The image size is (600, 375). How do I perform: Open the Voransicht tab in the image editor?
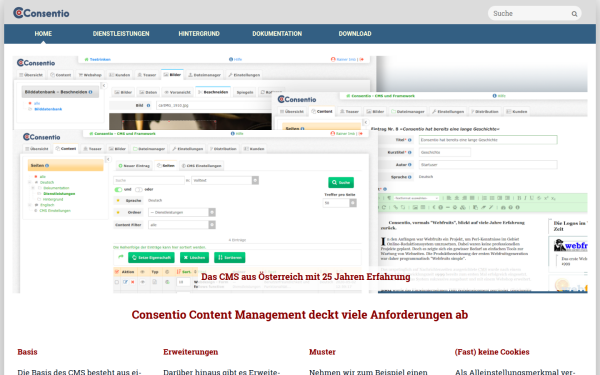[x=177, y=93]
